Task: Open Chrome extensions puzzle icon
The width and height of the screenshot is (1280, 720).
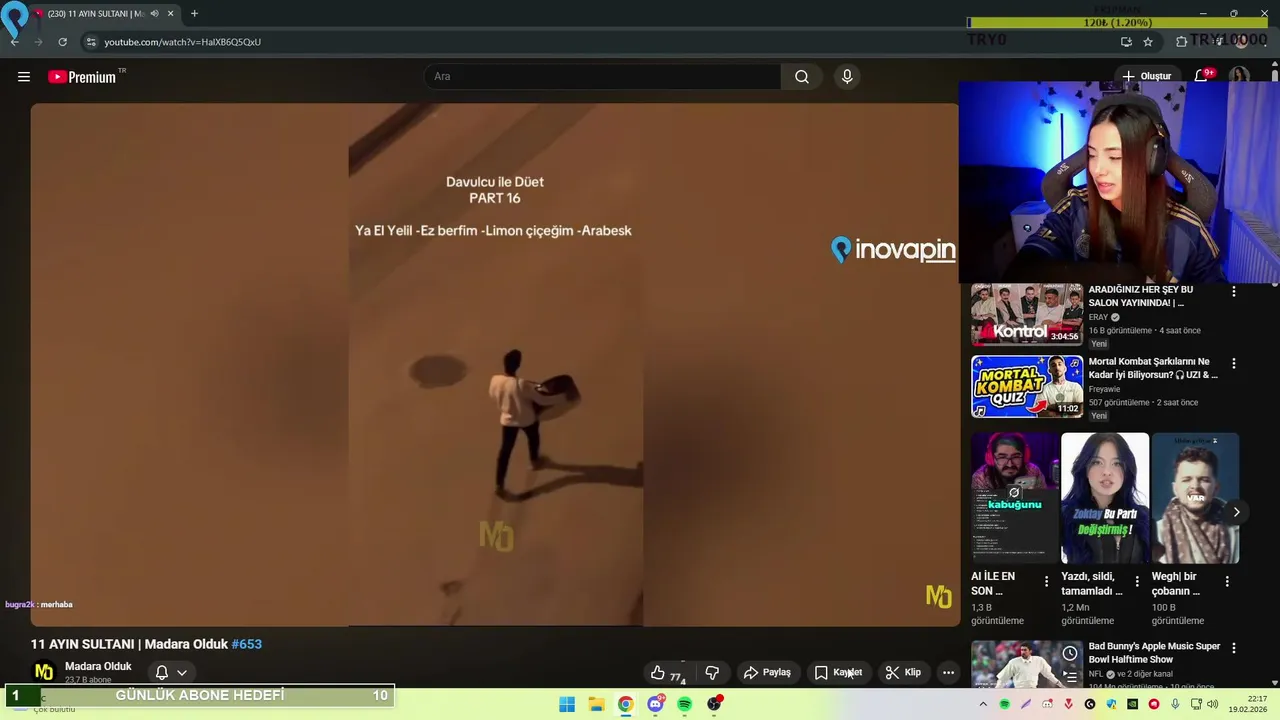Action: pyautogui.click(x=1181, y=42)
